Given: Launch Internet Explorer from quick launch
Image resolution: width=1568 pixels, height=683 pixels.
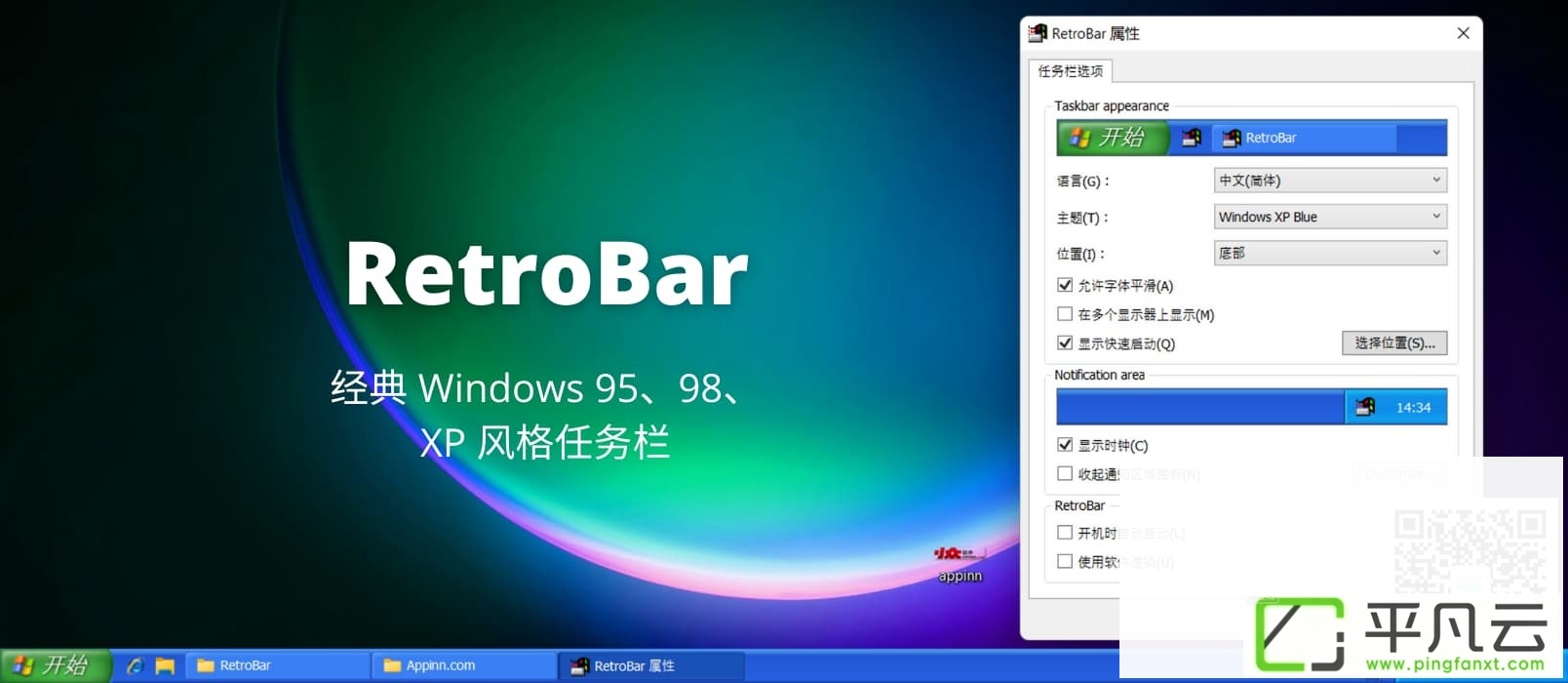Looking at the screenshot, I should click(x=136, y=665).
